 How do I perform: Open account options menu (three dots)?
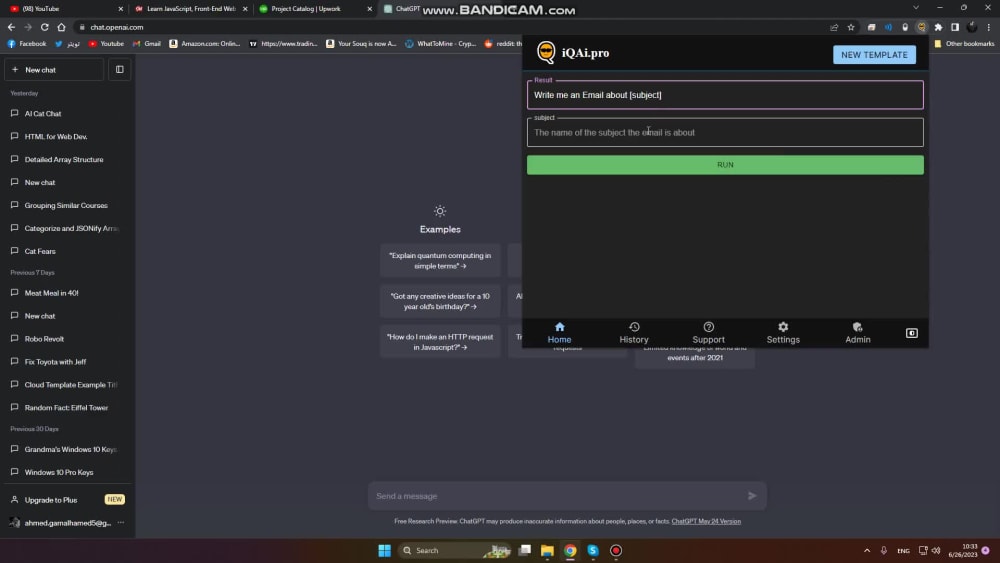coord(121,523)
